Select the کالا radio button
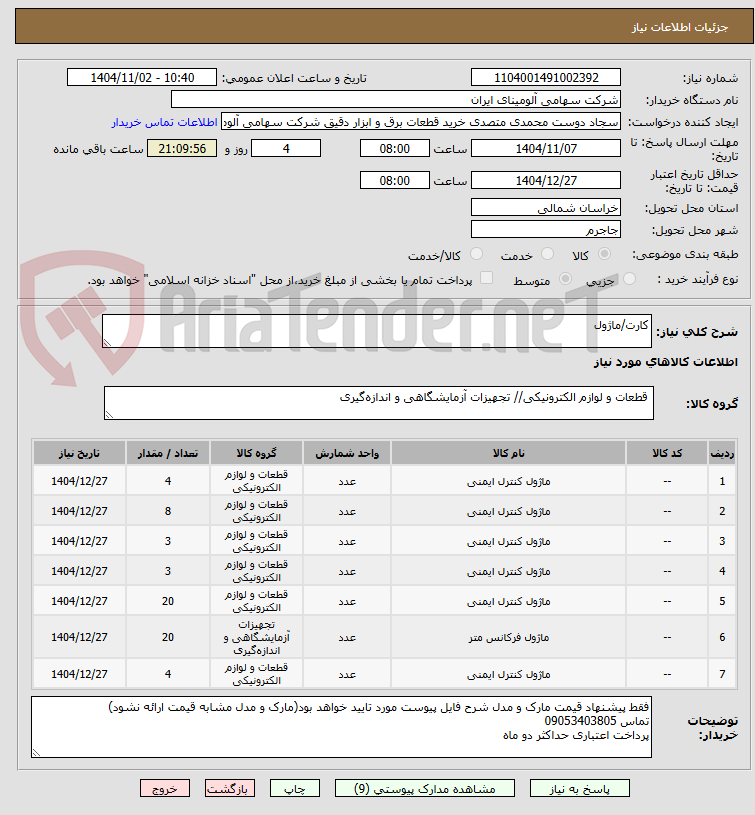 [x=604, y=254]
